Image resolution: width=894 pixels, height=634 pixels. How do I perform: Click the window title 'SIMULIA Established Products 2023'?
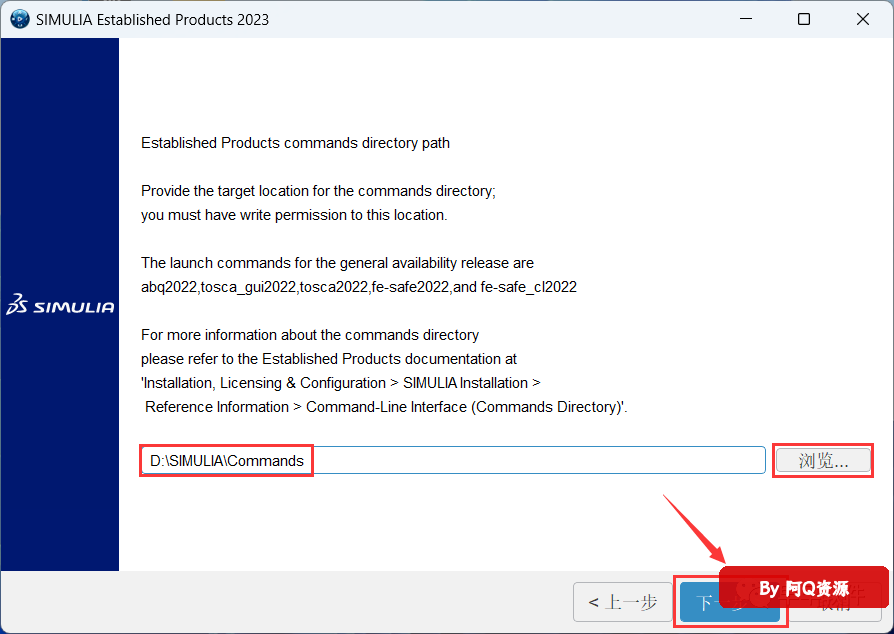(x=152, y=19)
